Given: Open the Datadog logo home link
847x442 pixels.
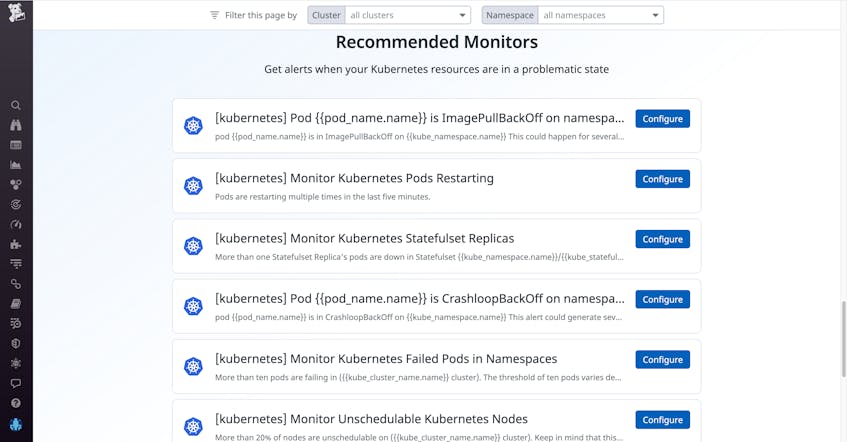Looking at the screenshot, I should [16, 12].
